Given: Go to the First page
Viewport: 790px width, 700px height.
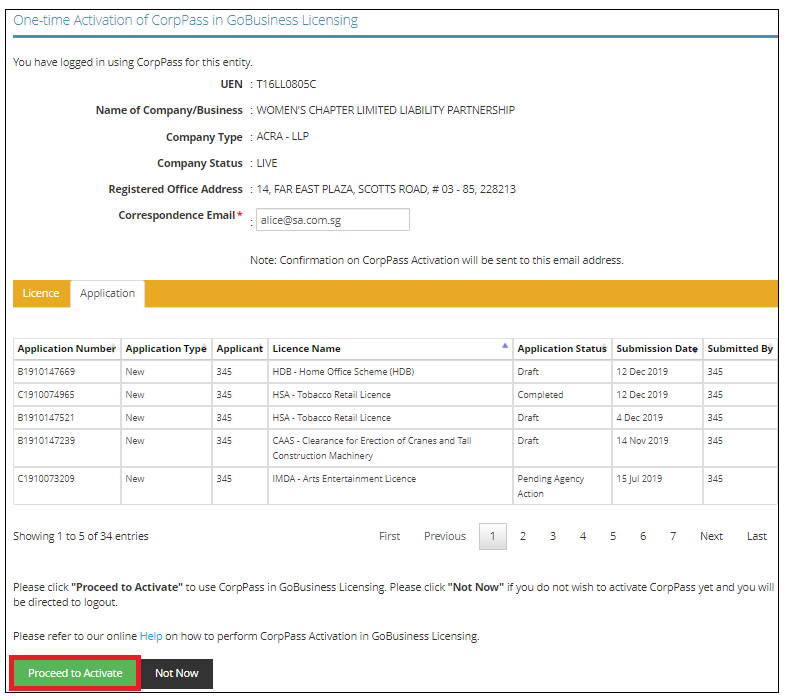Looking at the screenshot, I should point(389,536).
